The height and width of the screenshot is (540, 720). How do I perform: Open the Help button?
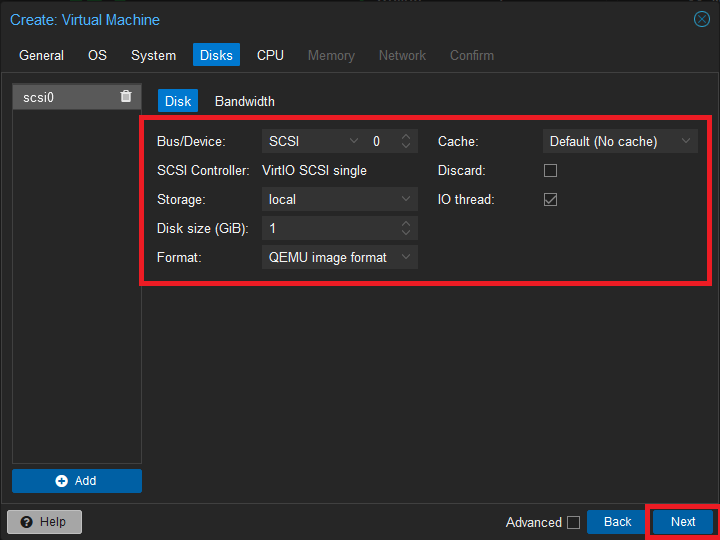point(45,522)
